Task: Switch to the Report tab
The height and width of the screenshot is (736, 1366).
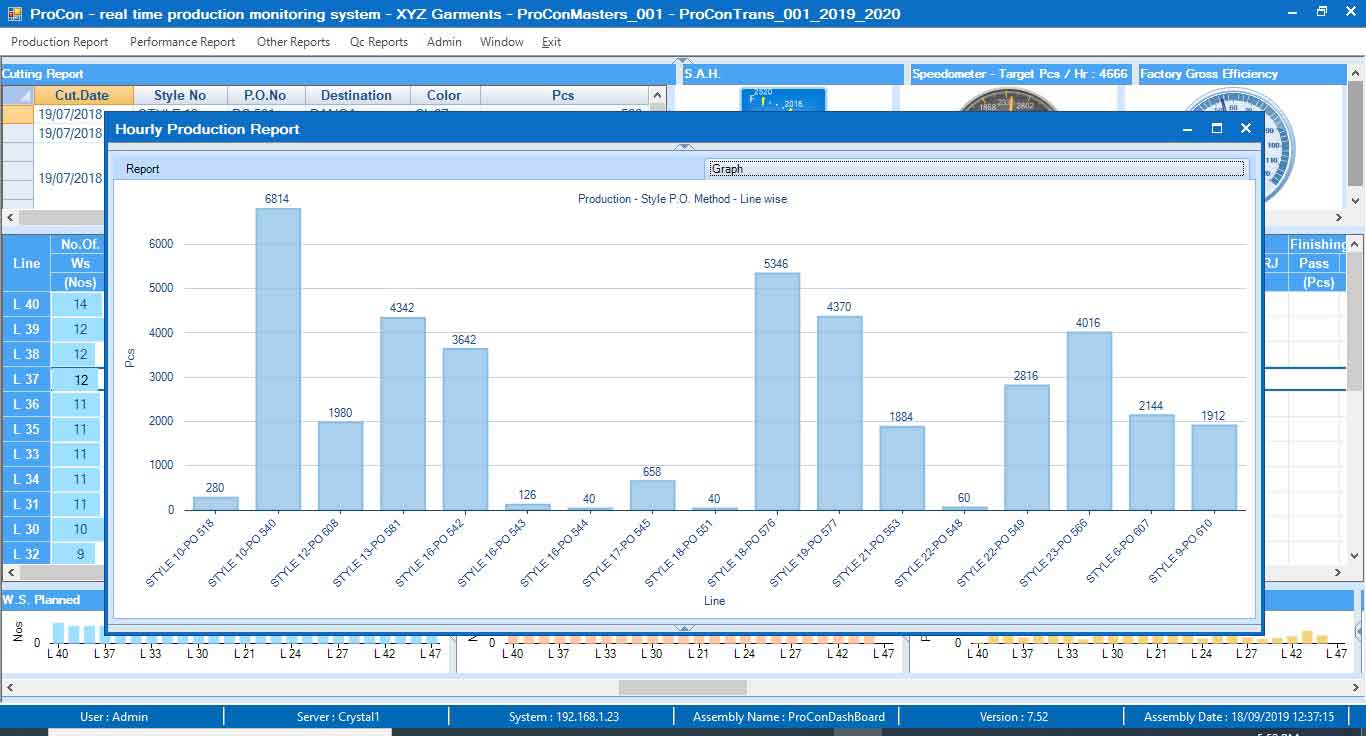Action: click(142, 169)
